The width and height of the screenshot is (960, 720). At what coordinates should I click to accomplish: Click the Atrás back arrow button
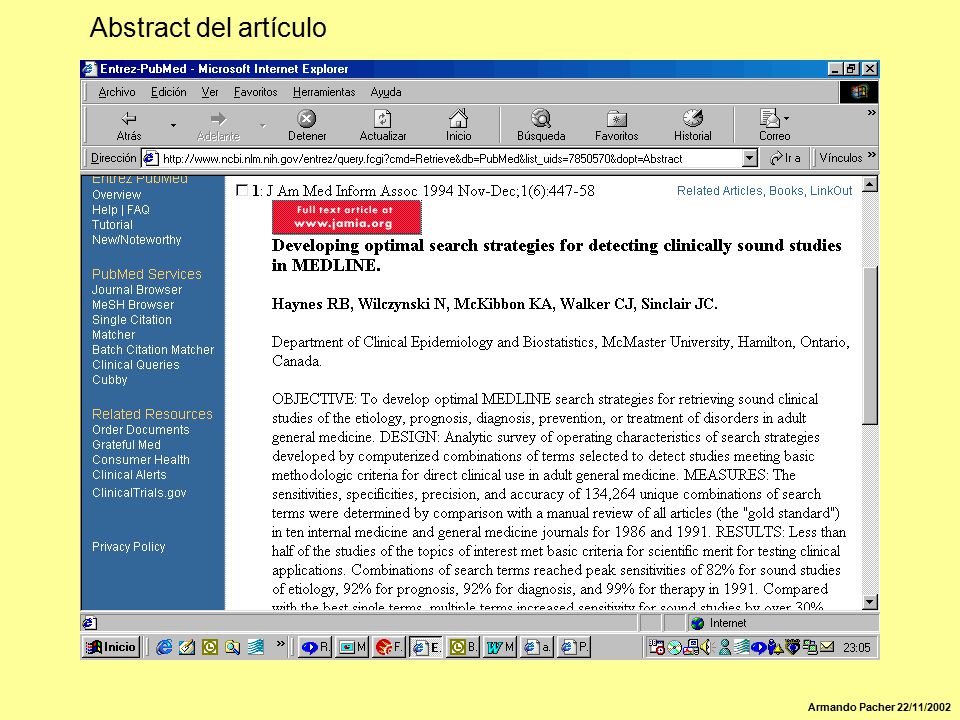[x=129, y=126]
